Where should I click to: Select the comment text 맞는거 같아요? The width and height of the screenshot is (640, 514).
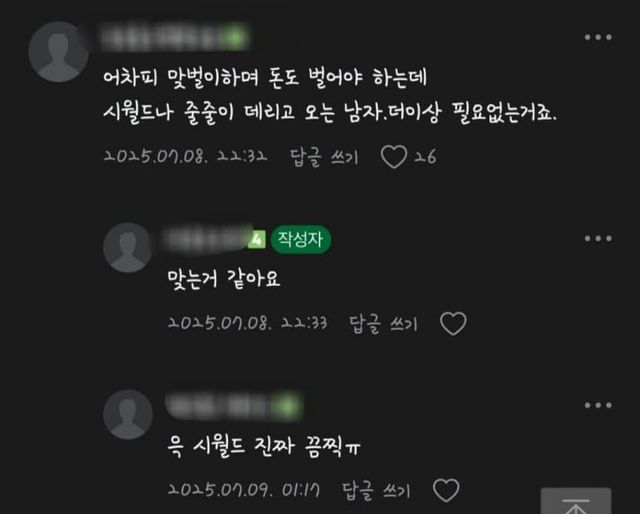pyautogui.click(x=224, y=280)
